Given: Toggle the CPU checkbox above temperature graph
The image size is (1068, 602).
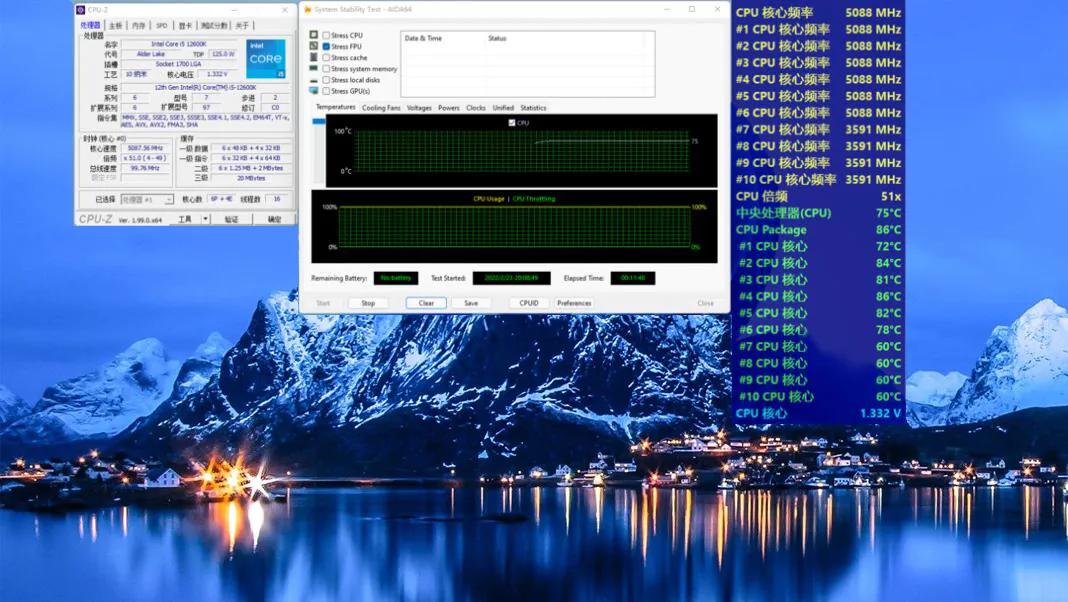Looking at the screenshot, I should click(x=512, y=123).
